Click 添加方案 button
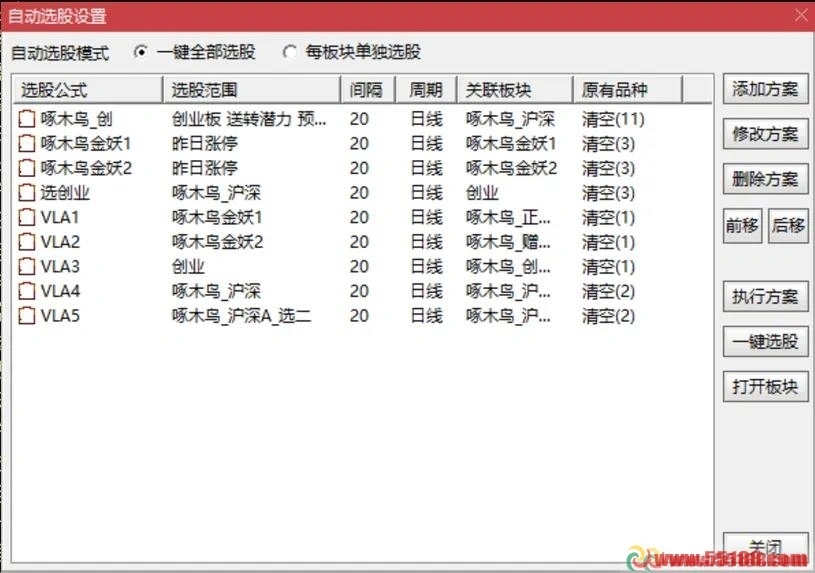The image size is (815, 573). (x=766, y=89)
